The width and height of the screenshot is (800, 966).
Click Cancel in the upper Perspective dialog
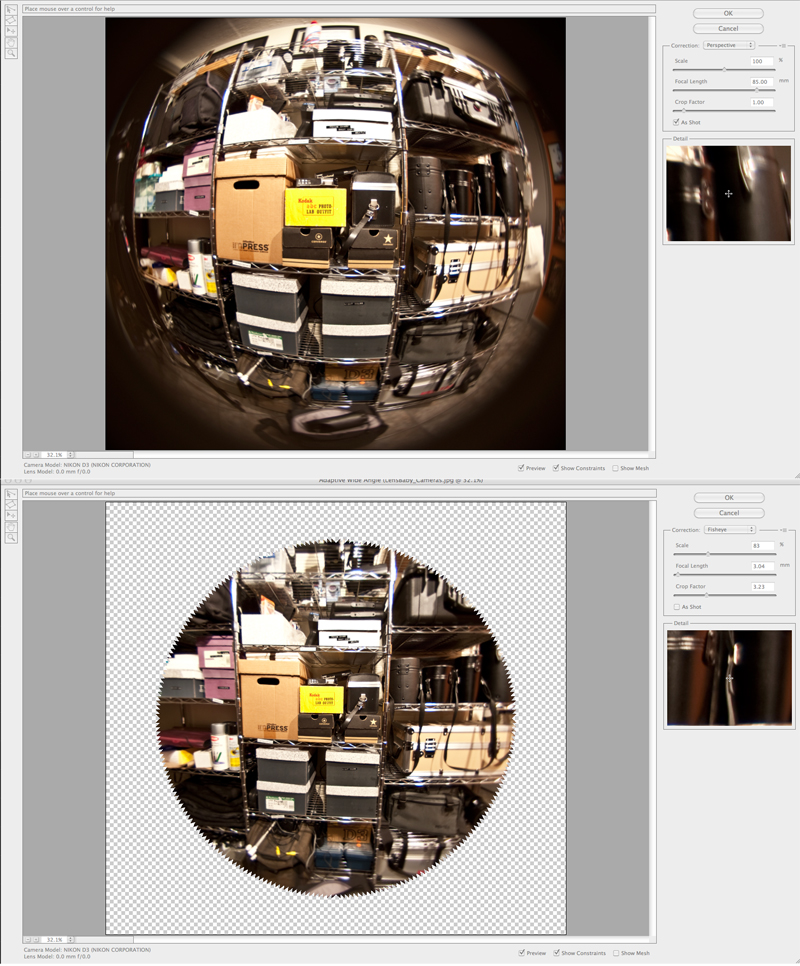728,28
